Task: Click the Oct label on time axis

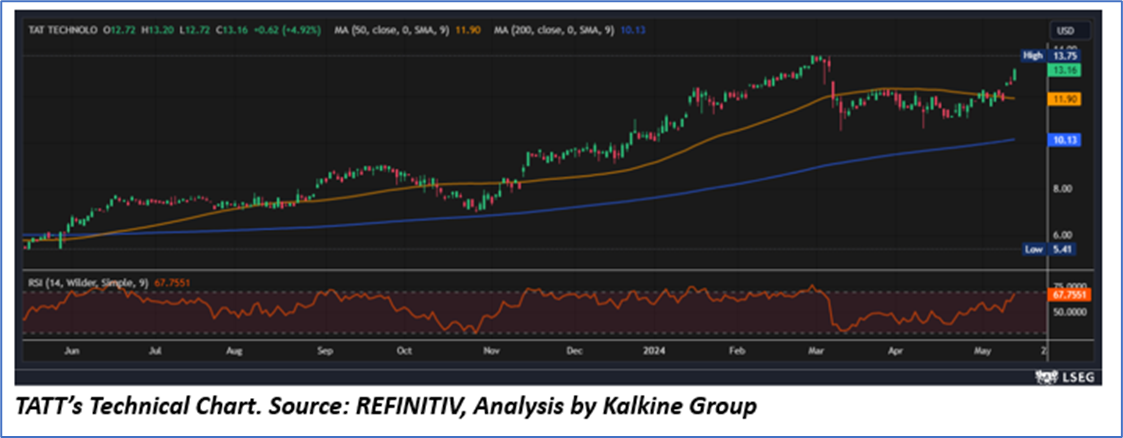Action: 404,351
